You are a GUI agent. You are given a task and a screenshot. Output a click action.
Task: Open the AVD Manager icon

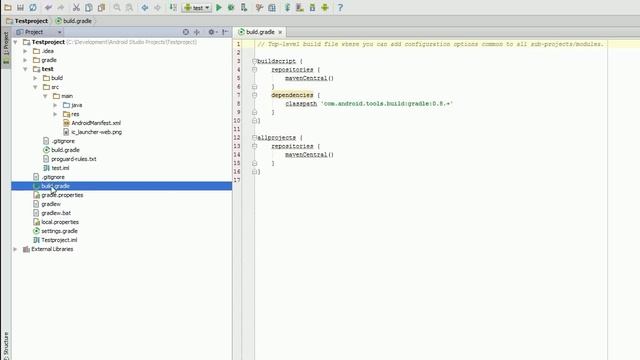pyautogui.click(x=300, y=7)
